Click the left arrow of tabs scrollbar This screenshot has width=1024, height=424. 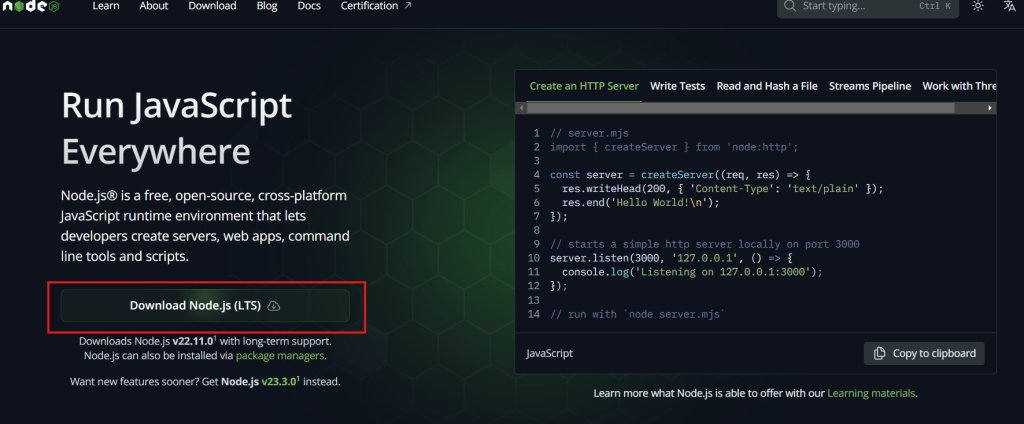click(x=523, y=107)
